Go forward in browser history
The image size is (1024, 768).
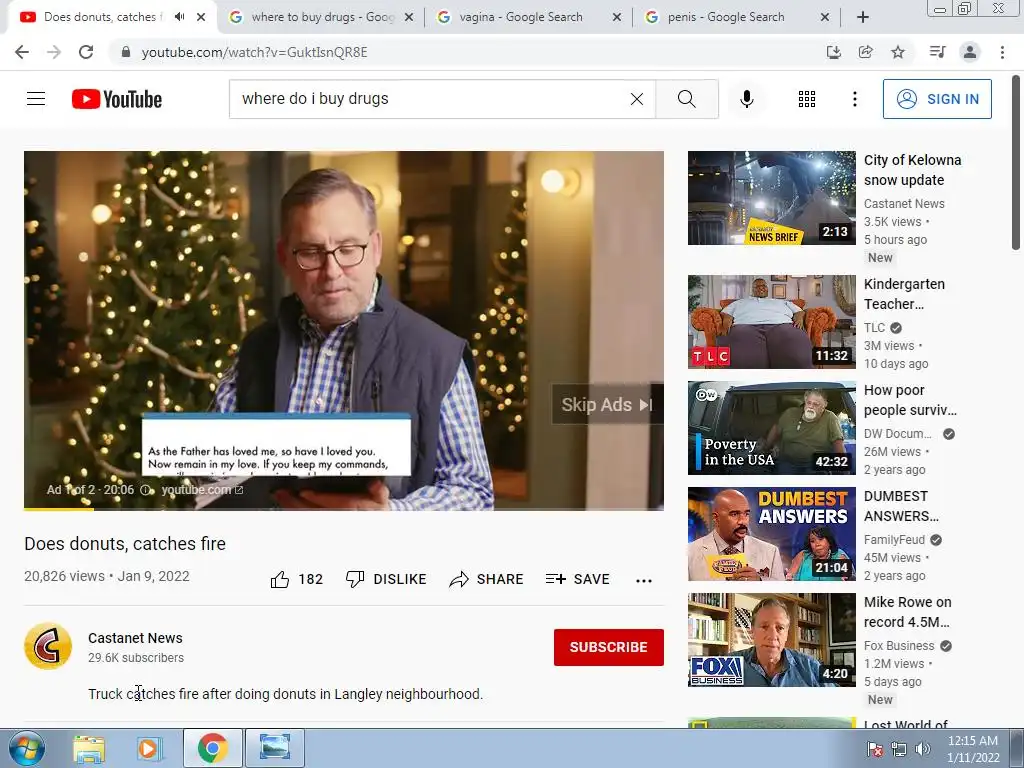[54, 52]
